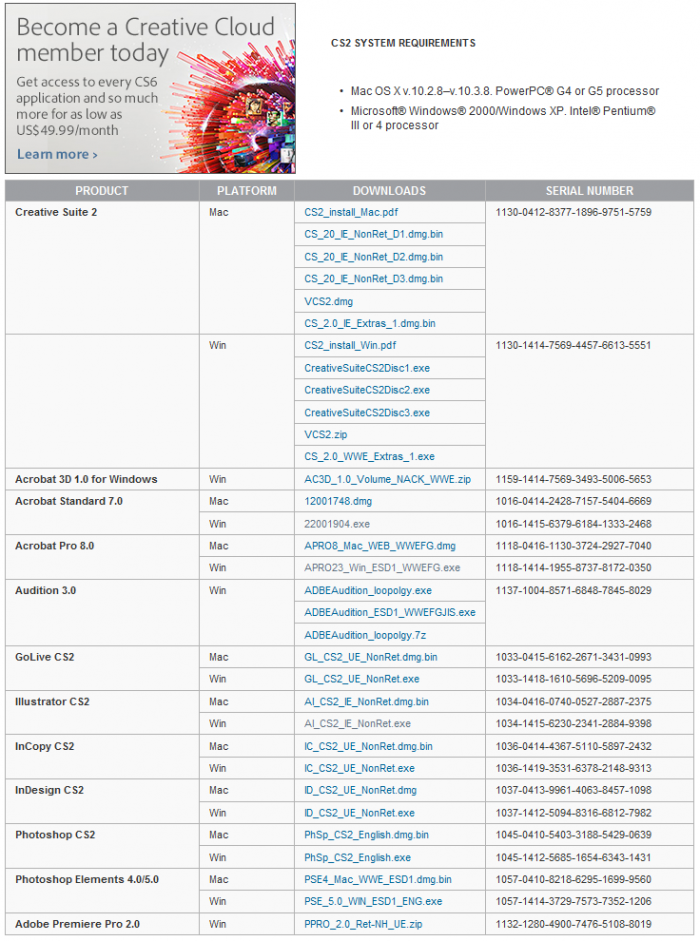Download ADBEAudition_loopolgy.7z archive
This screenshot has height=941, width=700.
pyautogui.click(x=365, y=635)
